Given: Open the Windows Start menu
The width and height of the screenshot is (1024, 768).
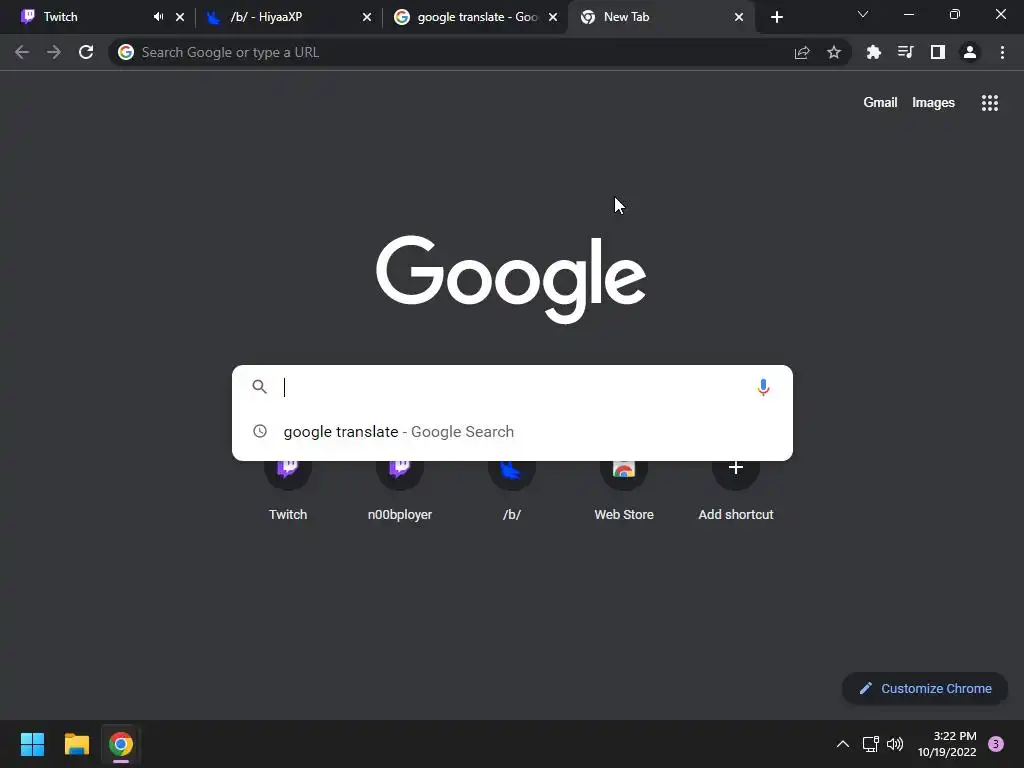Looking at the screenshot, I should (32, 744).
